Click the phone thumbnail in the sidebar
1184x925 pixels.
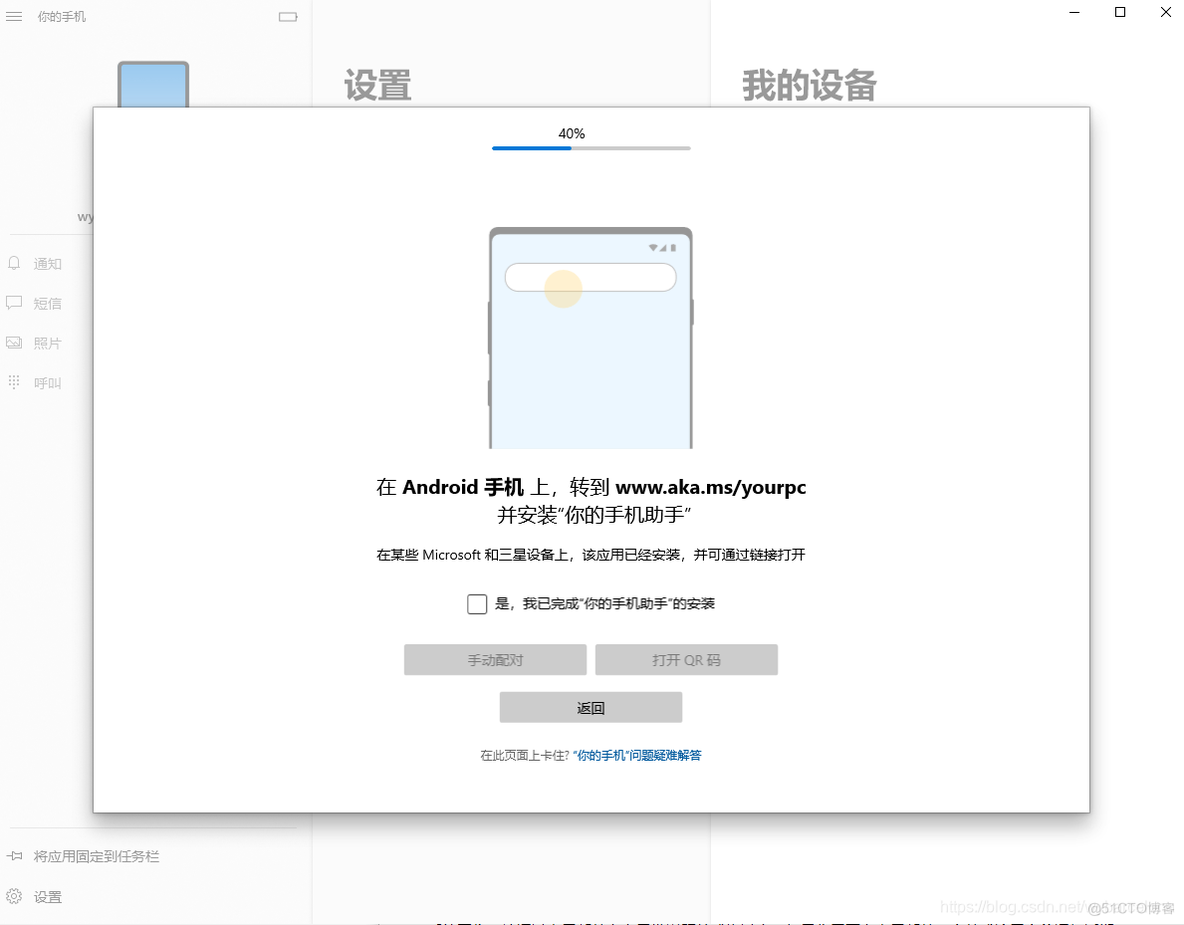(153, 84)
